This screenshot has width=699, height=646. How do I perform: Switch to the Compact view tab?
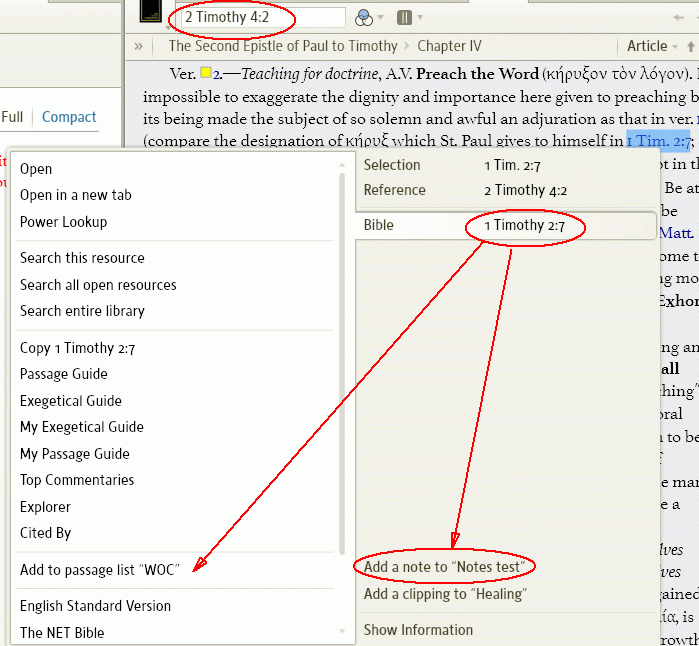click(x=69, y=117)
